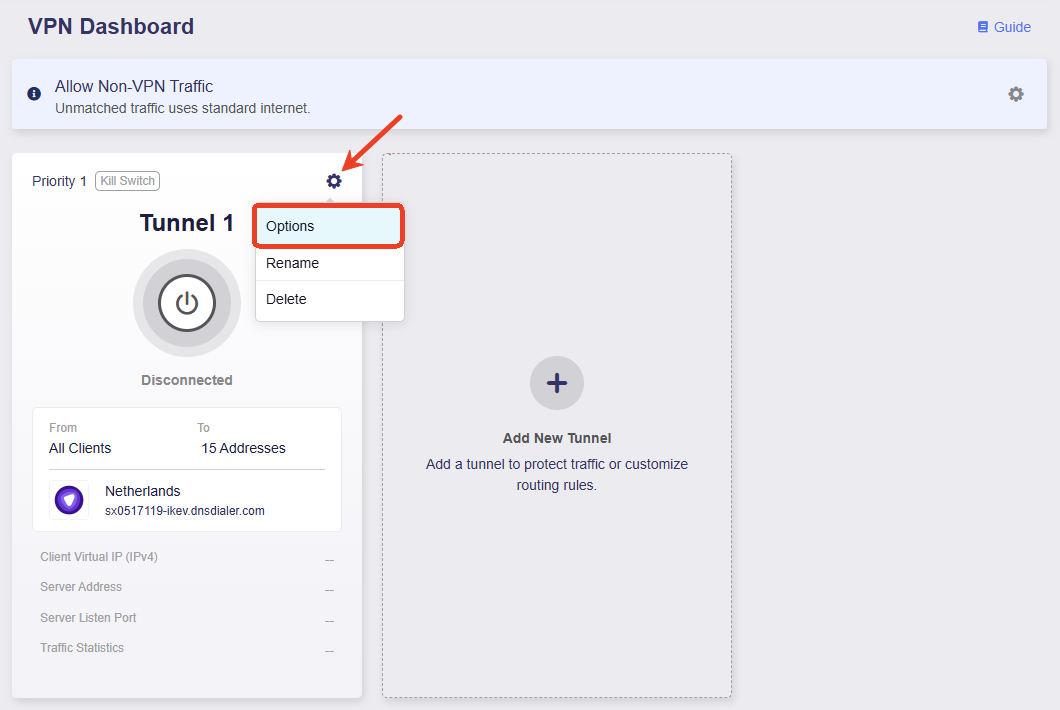Image resolution: width=1060 pixels, height=710 pixels.
Task: Click the Tunnel 1 title
Action: pyautogui.click(x=186, y=223)
